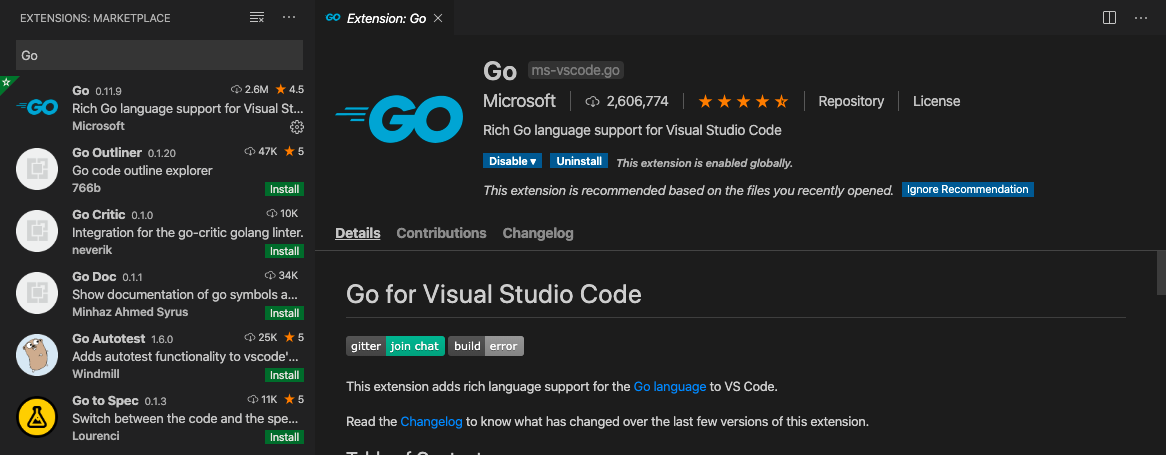Screen dimensions: 1166x455
Task: Click Ignore Recommendation button
Action: 967,190
